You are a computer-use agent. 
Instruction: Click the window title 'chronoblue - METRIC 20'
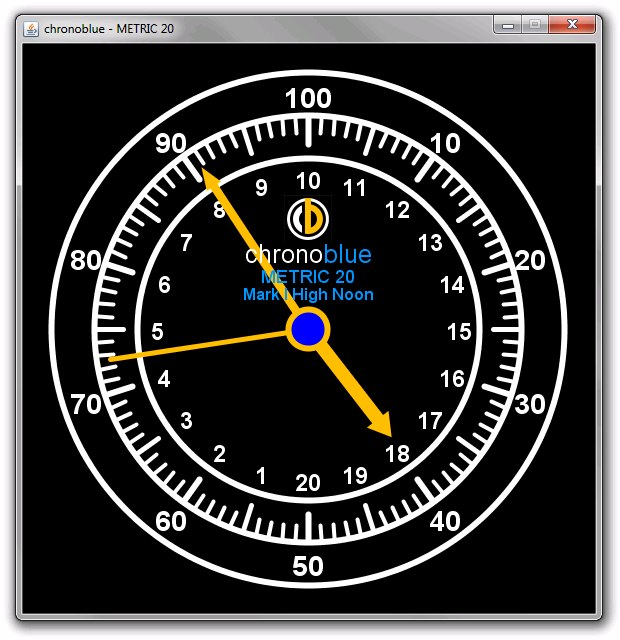[x=109, y=28]
